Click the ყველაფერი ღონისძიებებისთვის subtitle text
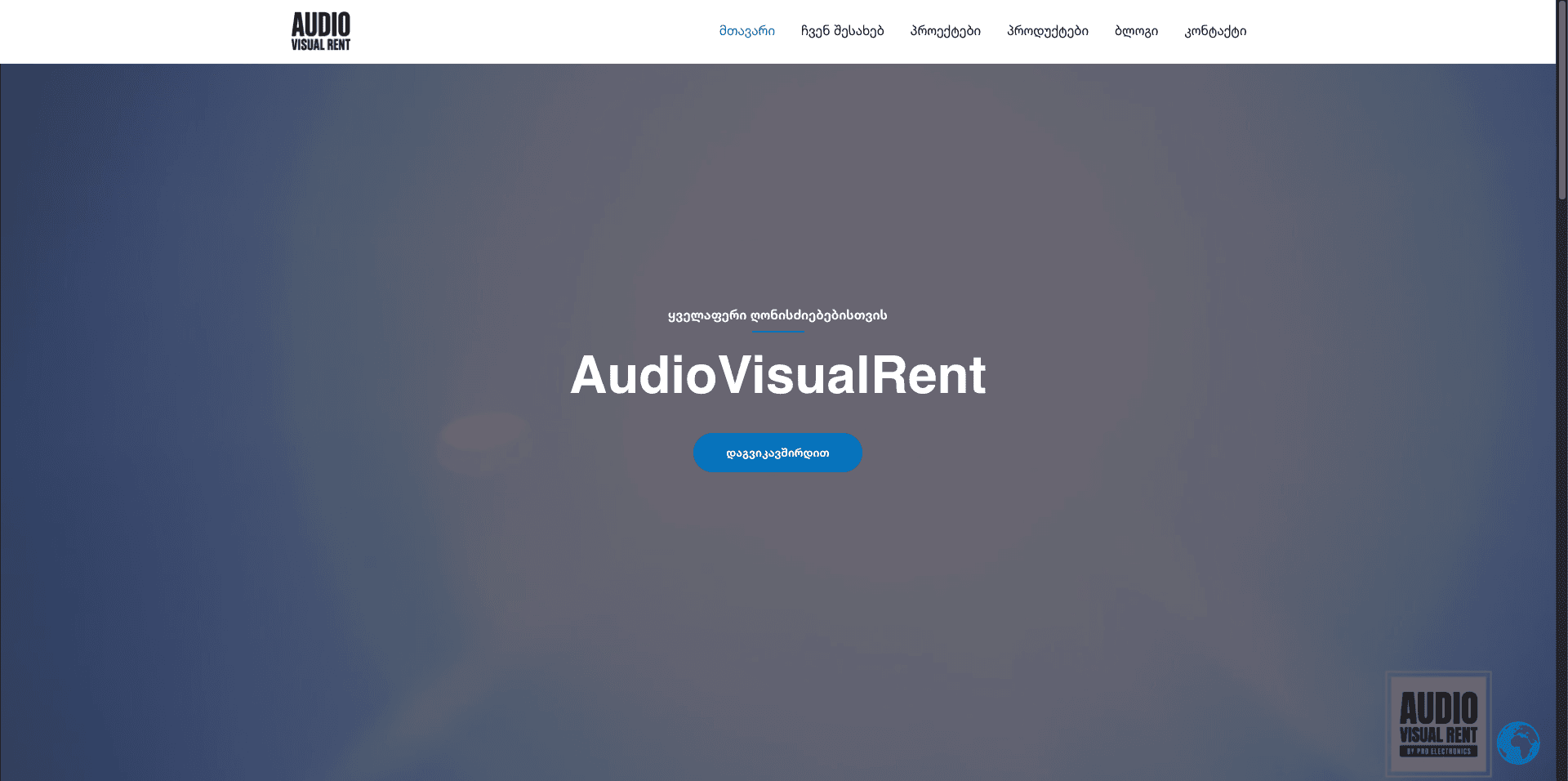 pyautogui.click(x=777, y=315)
